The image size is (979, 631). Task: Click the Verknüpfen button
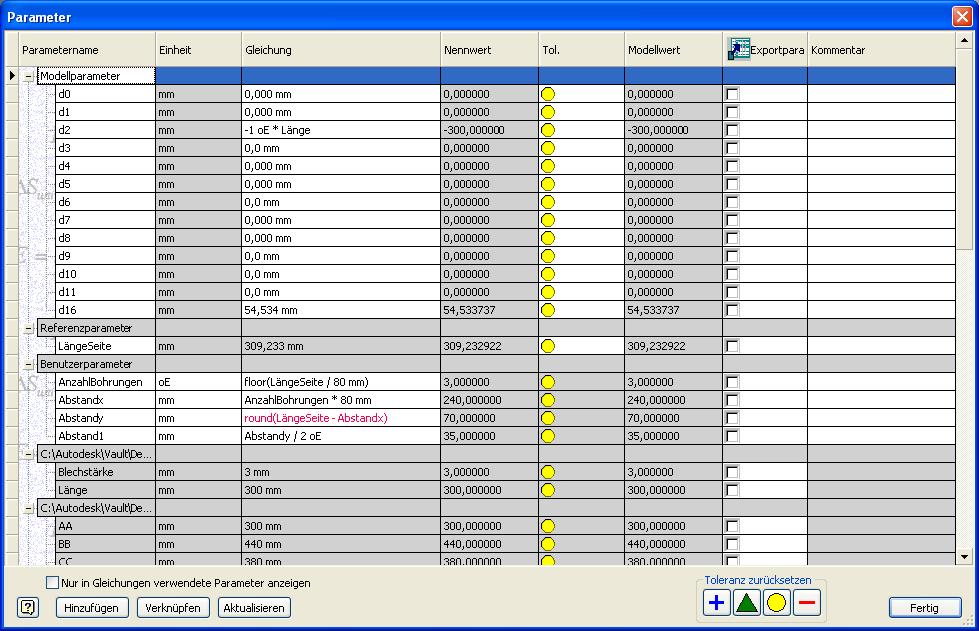[x=173, y=607]
